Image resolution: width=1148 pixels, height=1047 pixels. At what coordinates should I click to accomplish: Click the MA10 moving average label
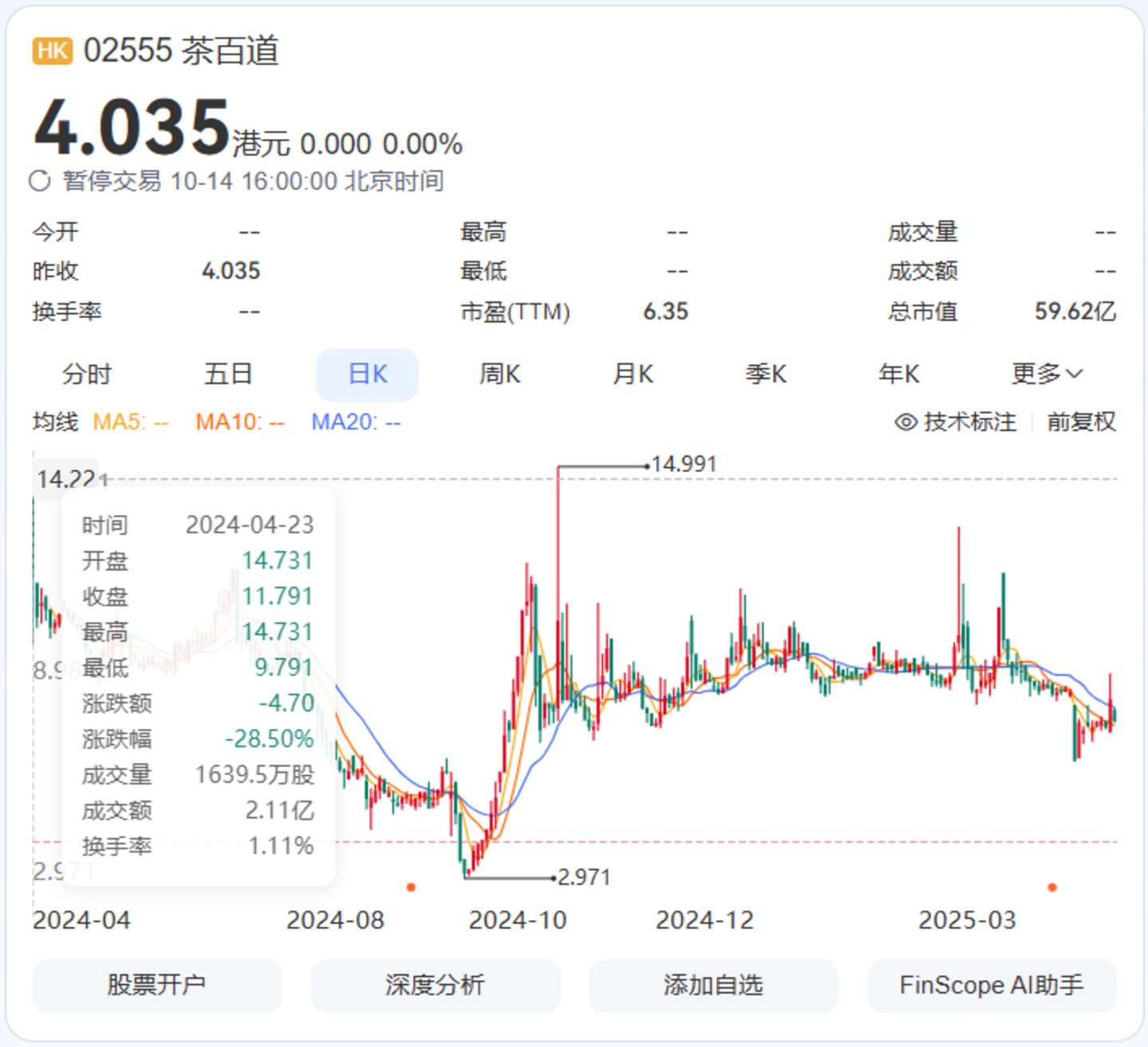click(240, 422)
